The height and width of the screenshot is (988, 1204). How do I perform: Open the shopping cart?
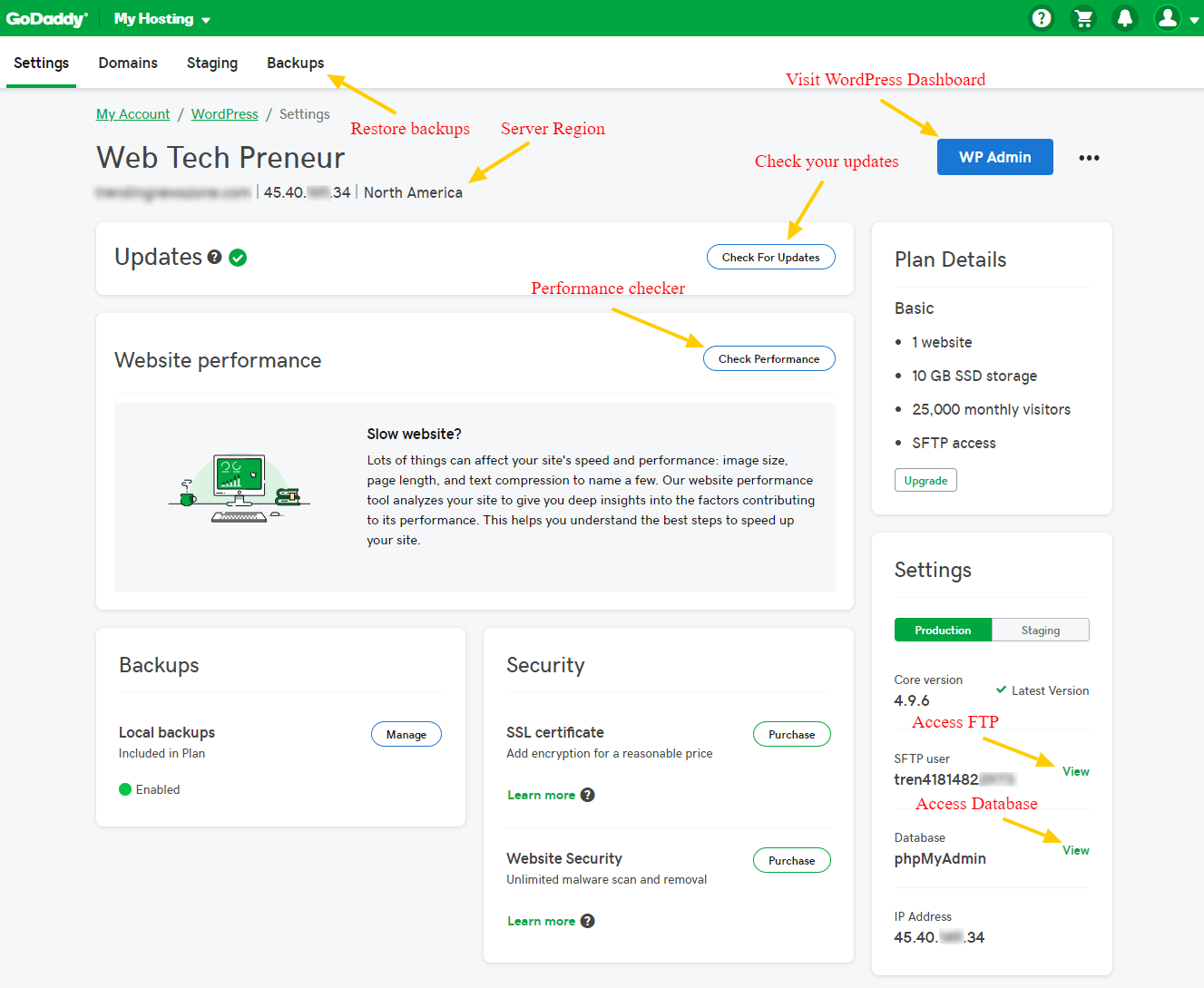point(1083,17)
